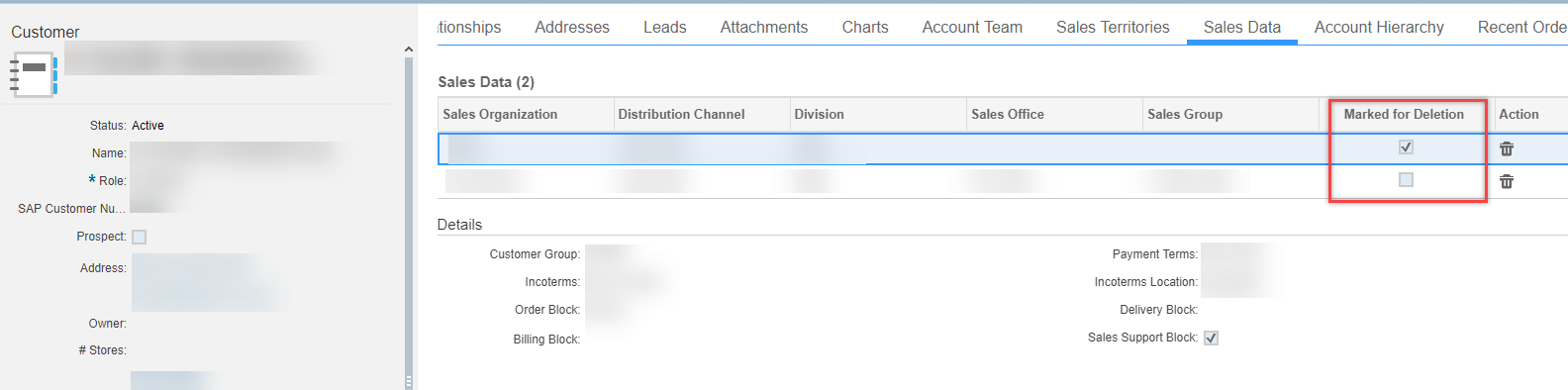Screen dimensions: 1568x390
Task: Delete the first sales data row using trash icon
Action: point(1507,148)
